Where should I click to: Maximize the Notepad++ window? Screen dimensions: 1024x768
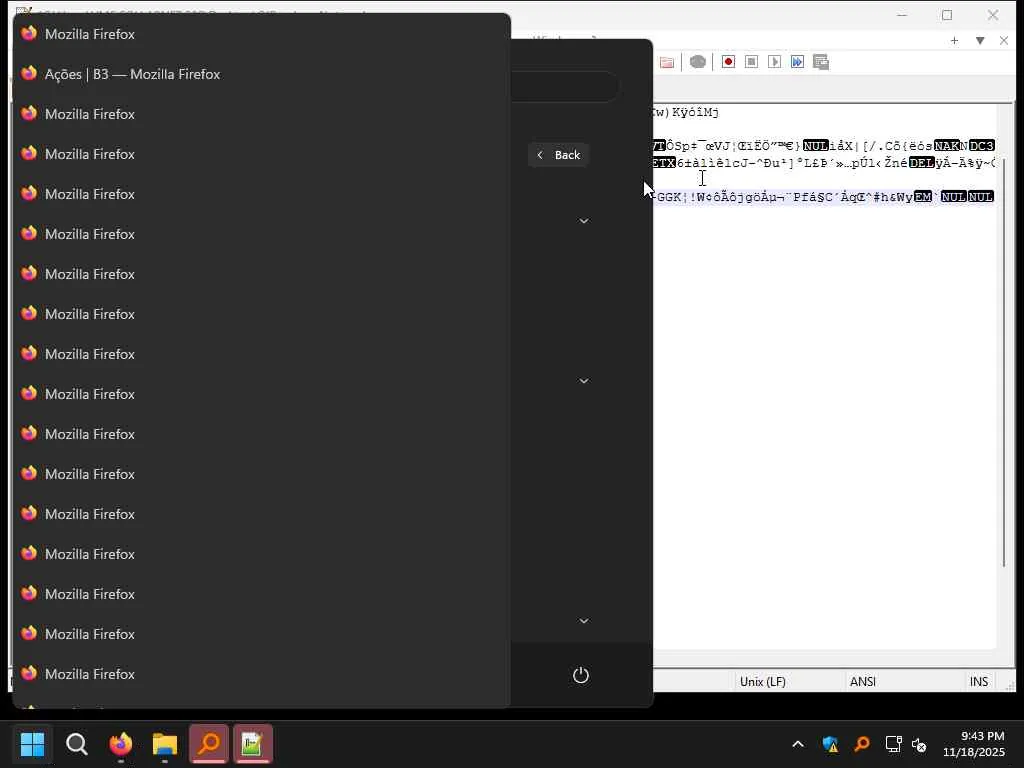tap(947, 15)
